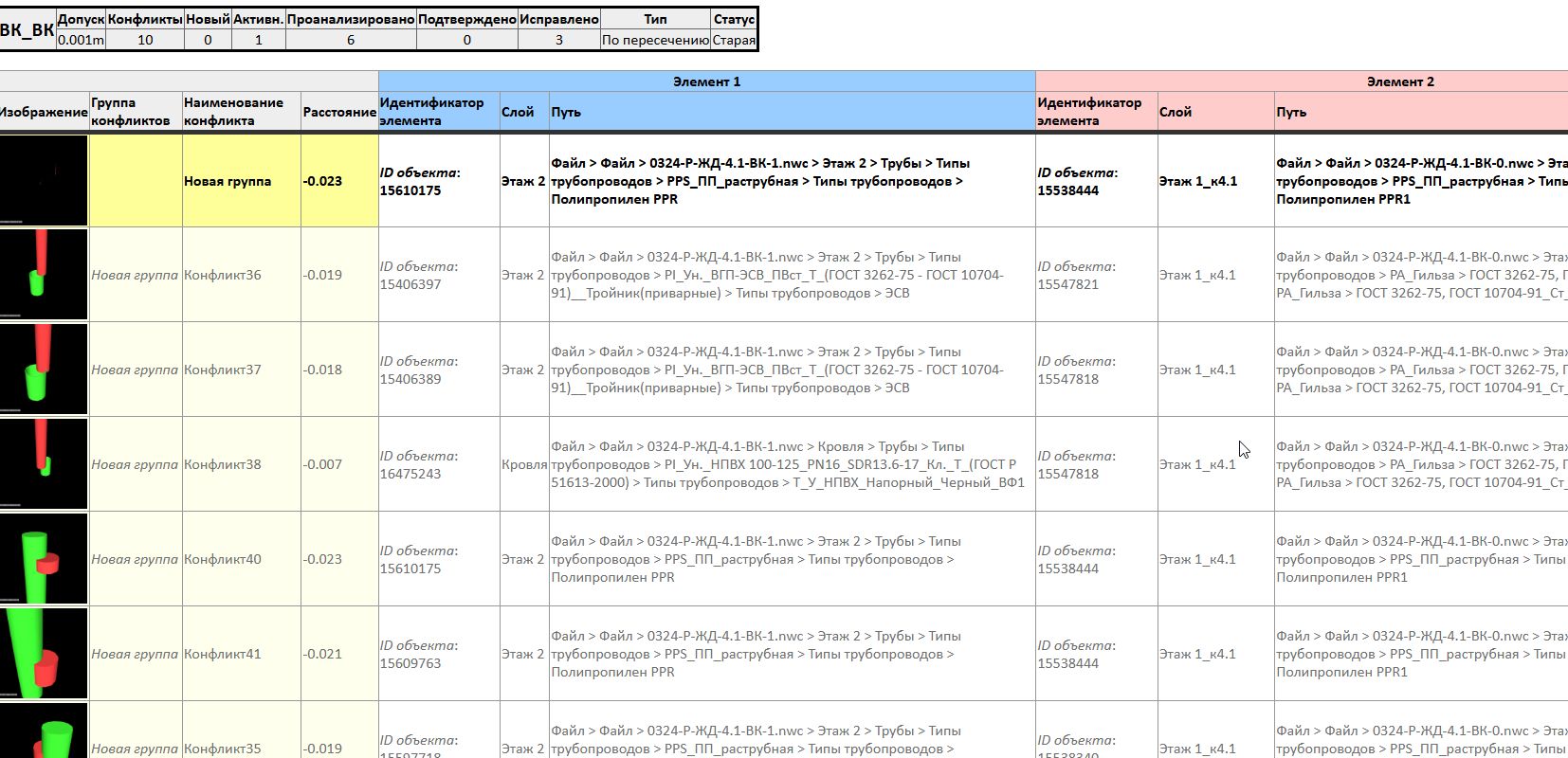
Task: Click Идентификатор элемента header under Элемент 2
Action: [x=1097, y=112]
